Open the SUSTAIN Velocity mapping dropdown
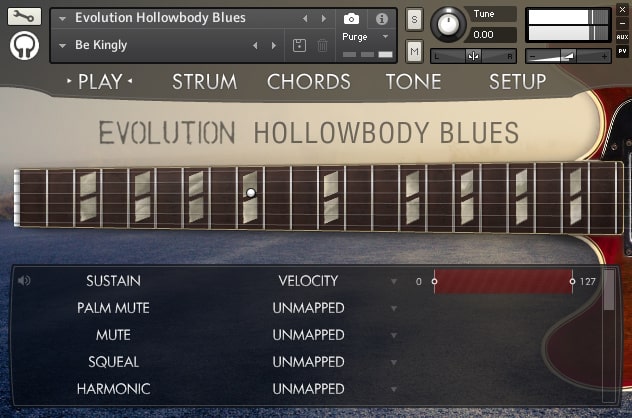632x418 pixels. (x=394, y=281)
